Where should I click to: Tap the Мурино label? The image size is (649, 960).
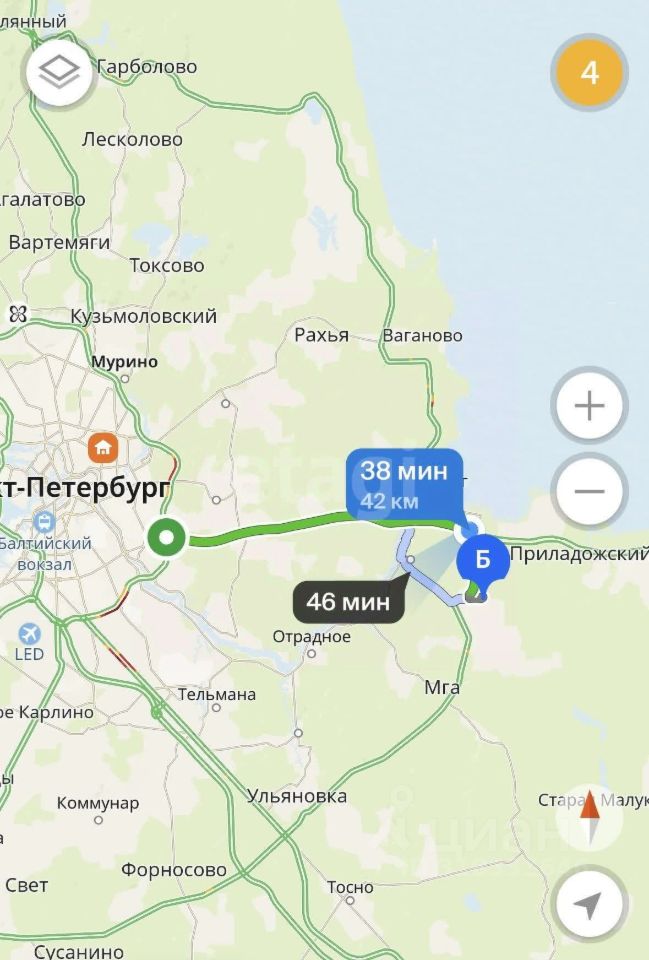tap(125, 362)
